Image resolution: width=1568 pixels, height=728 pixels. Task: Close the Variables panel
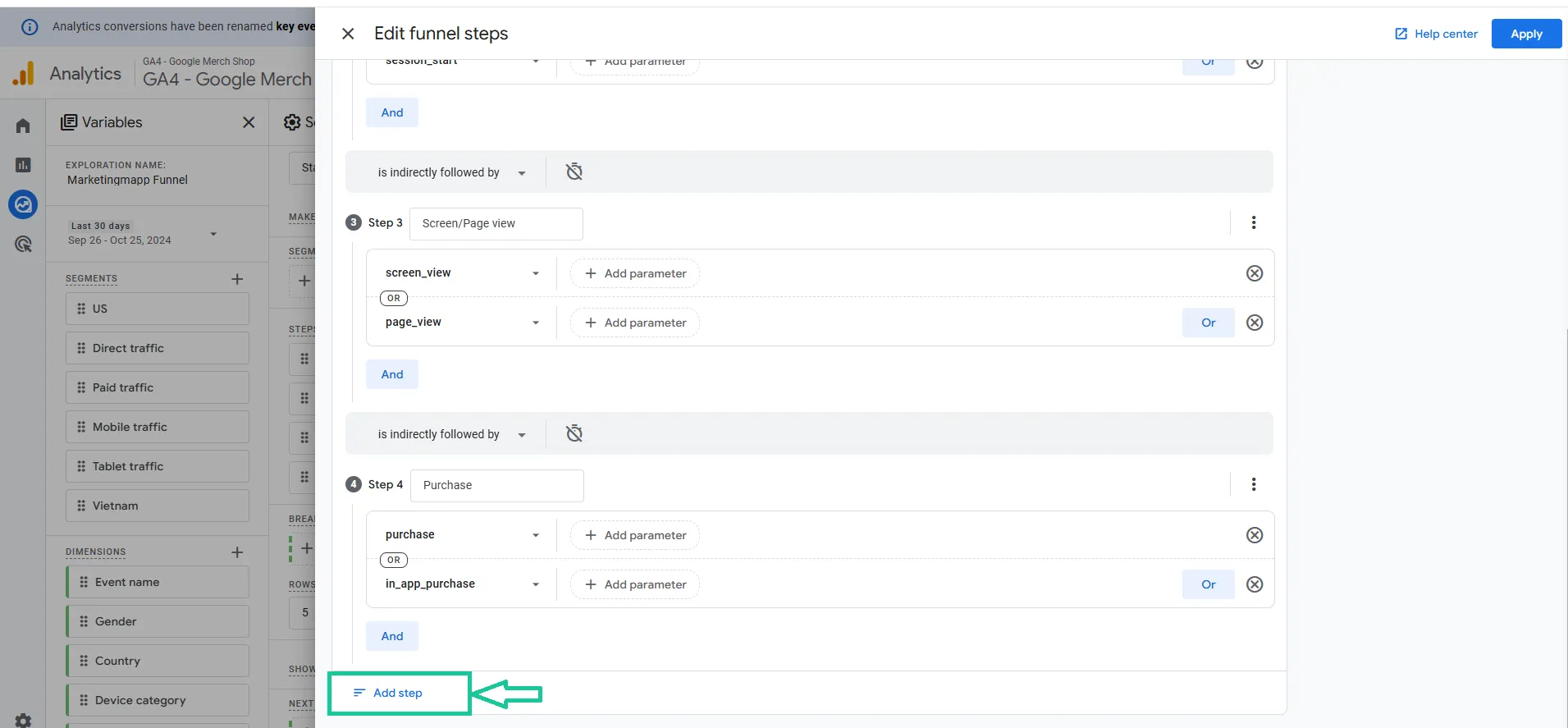click(249, 122)
